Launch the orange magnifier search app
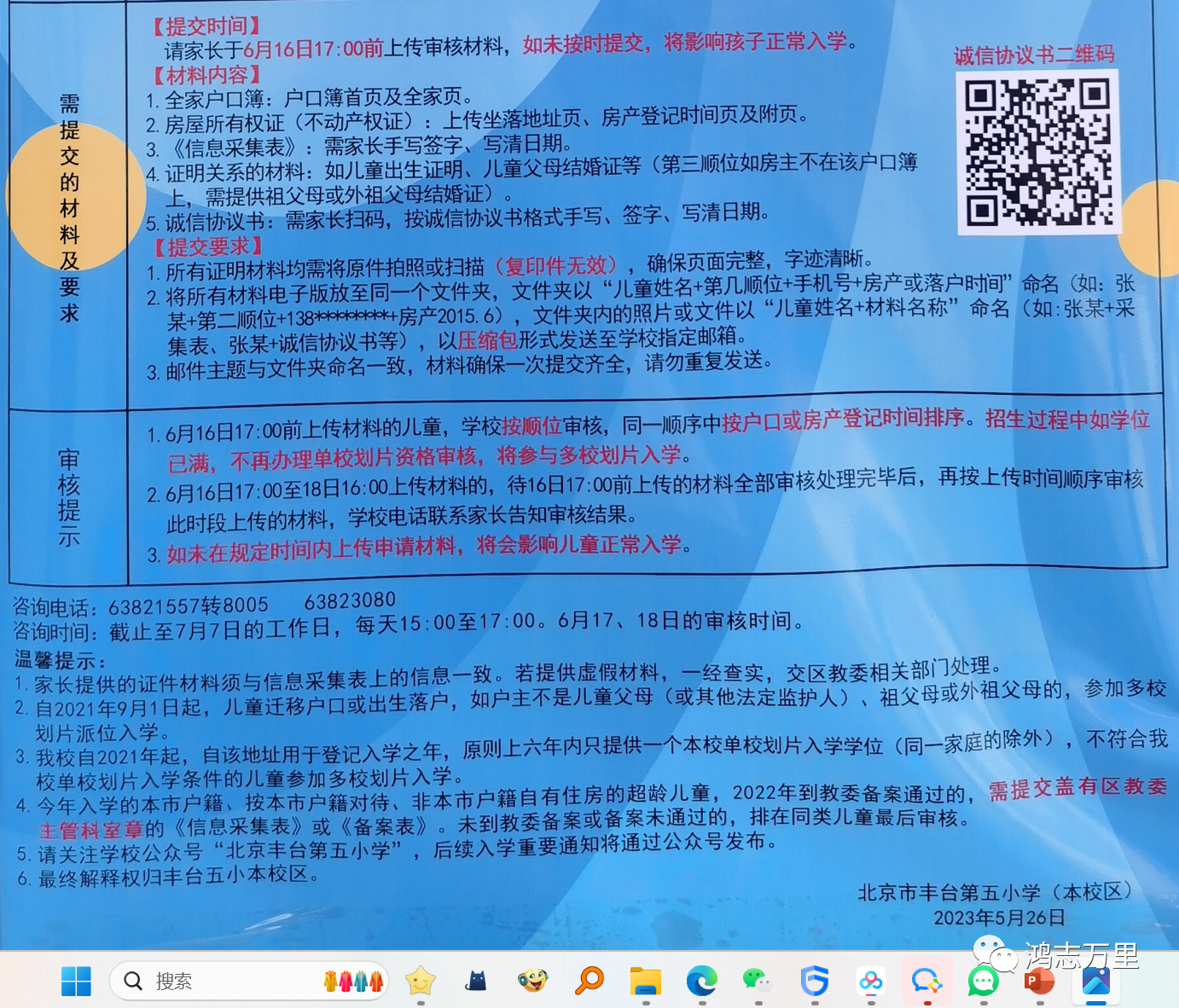1179x1008 pixels. (x=589, y=982)
